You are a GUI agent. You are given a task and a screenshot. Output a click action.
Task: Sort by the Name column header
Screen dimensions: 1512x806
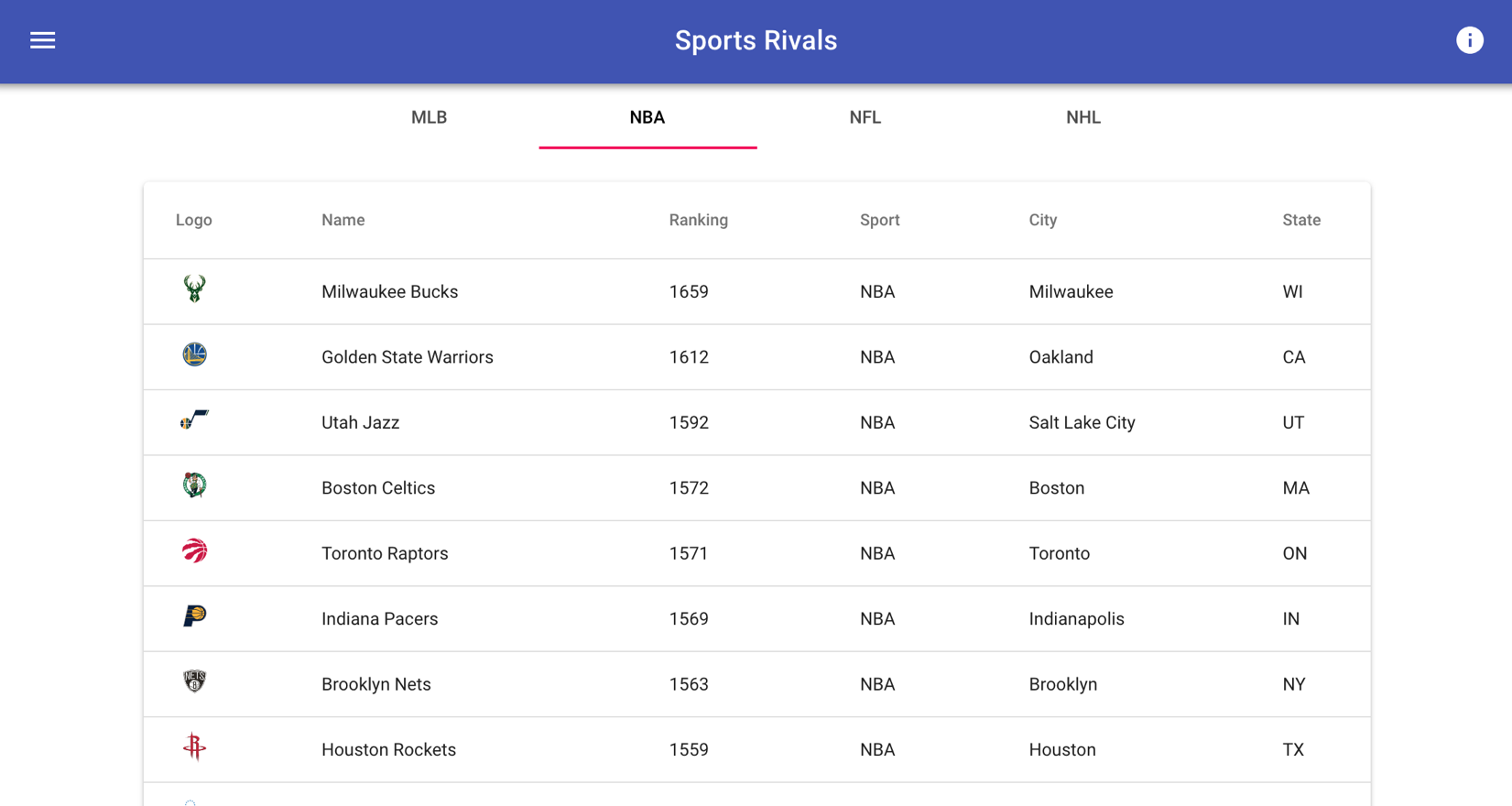click(x=343, y=220)
